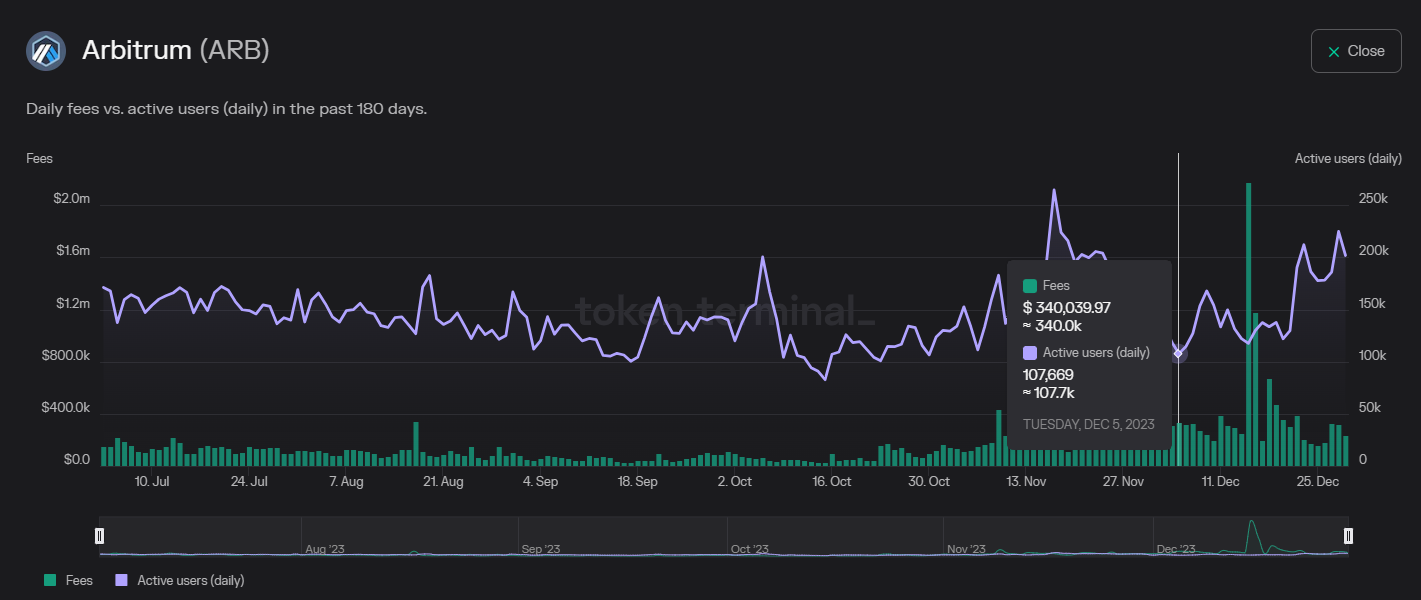Image resolution: width=1421 pixels, height=600 pixels.
Task: Click the tallest green fees bar in December
Action: coord(1248,324)
